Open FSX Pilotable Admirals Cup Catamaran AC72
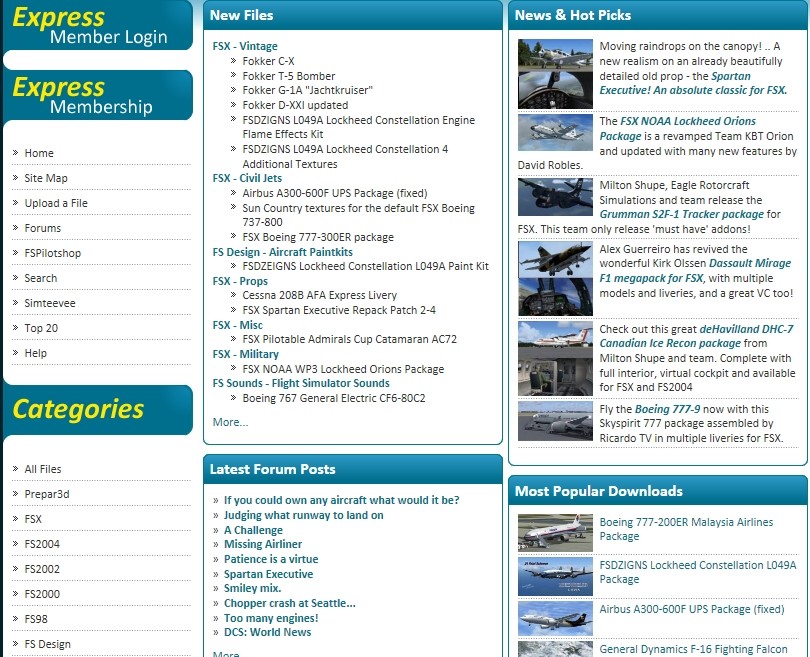 coord(349,339)
